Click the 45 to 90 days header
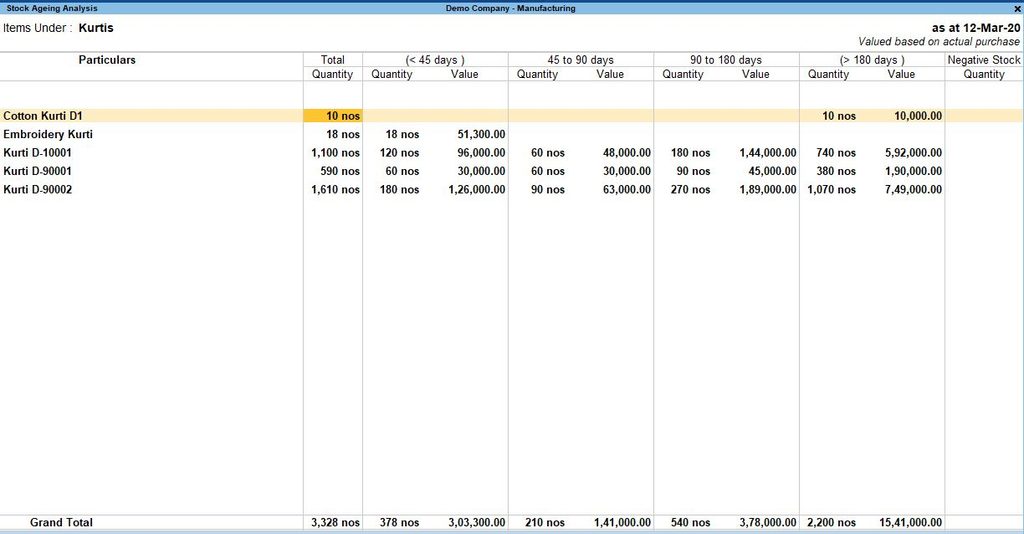This screenshot has height=534, width=1024. click(581, 60)
